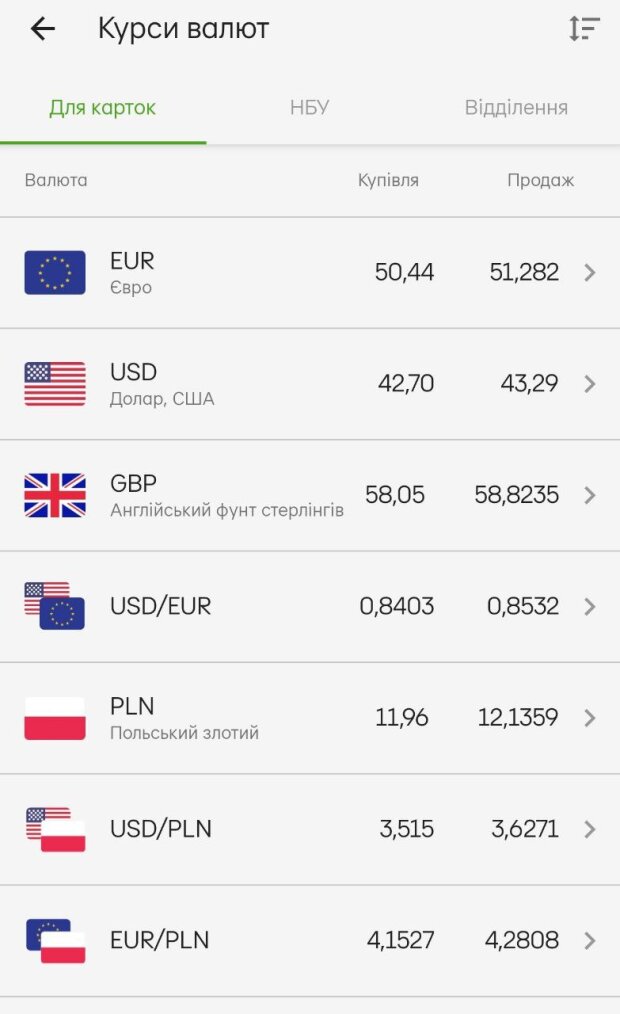Tap the European Union flag icon

tap(55, 273)
